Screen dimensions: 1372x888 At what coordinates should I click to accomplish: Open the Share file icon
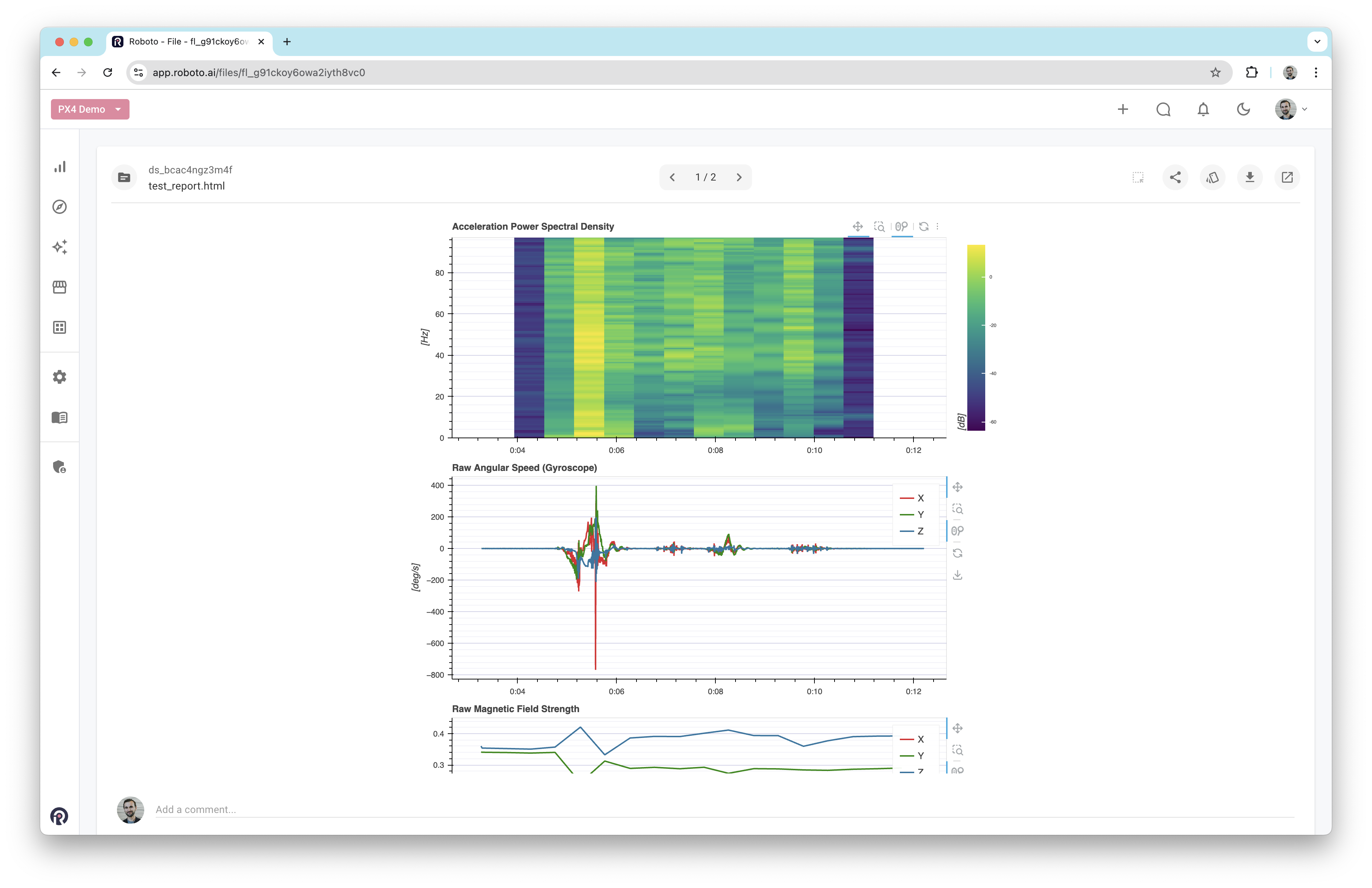[1175, 177]
